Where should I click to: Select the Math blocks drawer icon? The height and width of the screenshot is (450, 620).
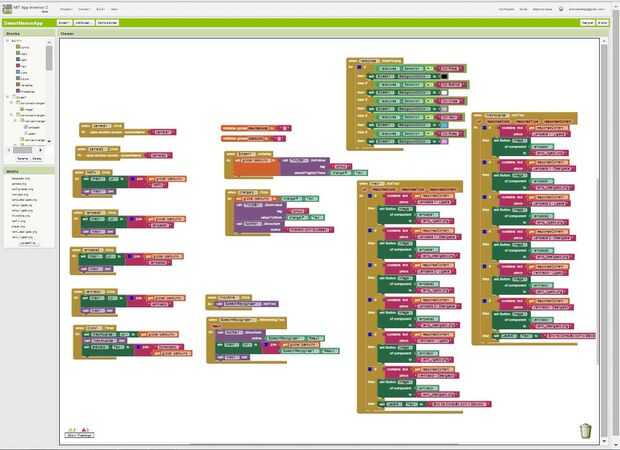click(x=18, y=59)
